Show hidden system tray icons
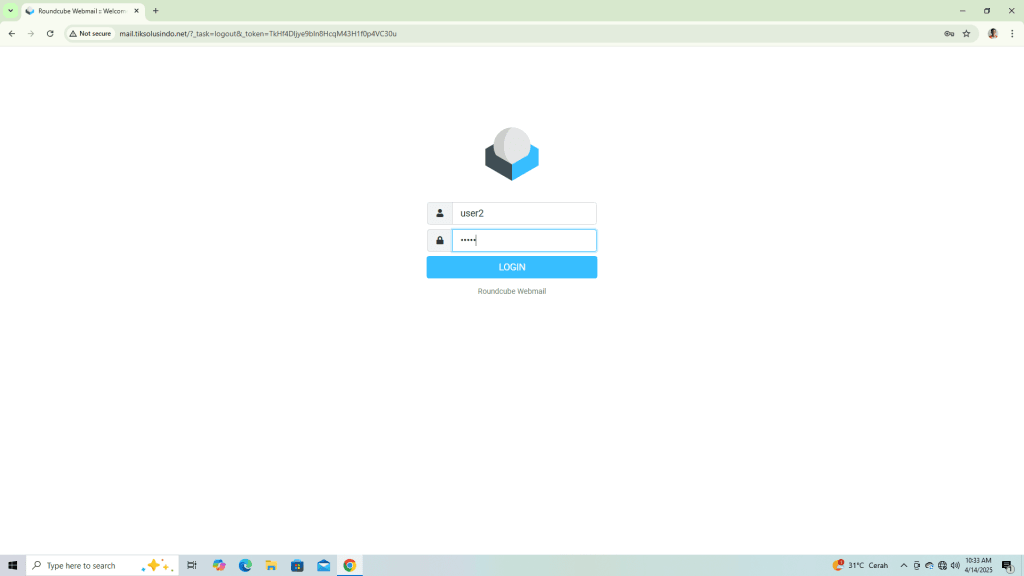The height and width of the screenshot is (576, 1024). click(x=904, y=565)
